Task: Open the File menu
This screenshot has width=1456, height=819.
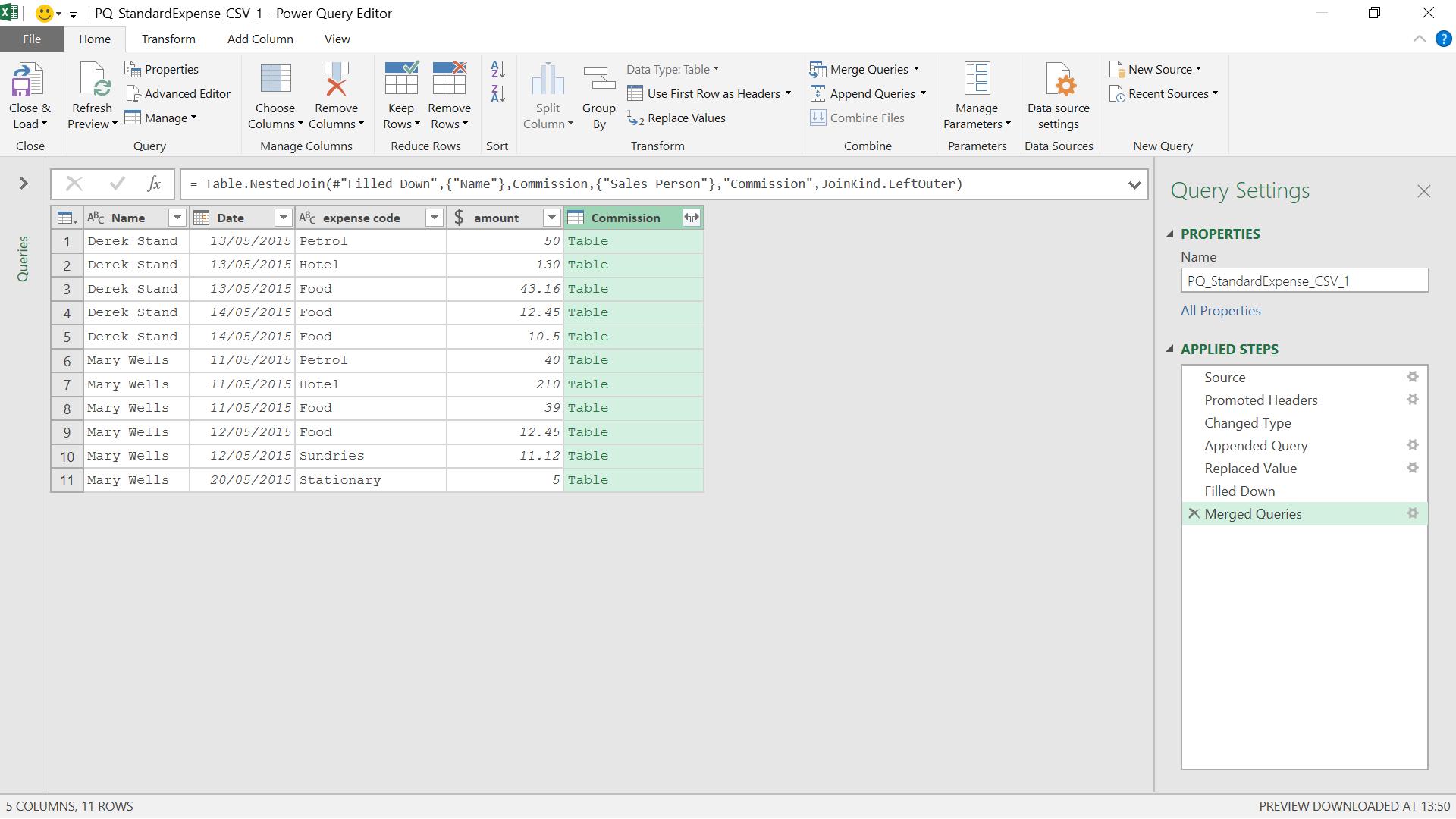Action: click(x=32, y=39)
